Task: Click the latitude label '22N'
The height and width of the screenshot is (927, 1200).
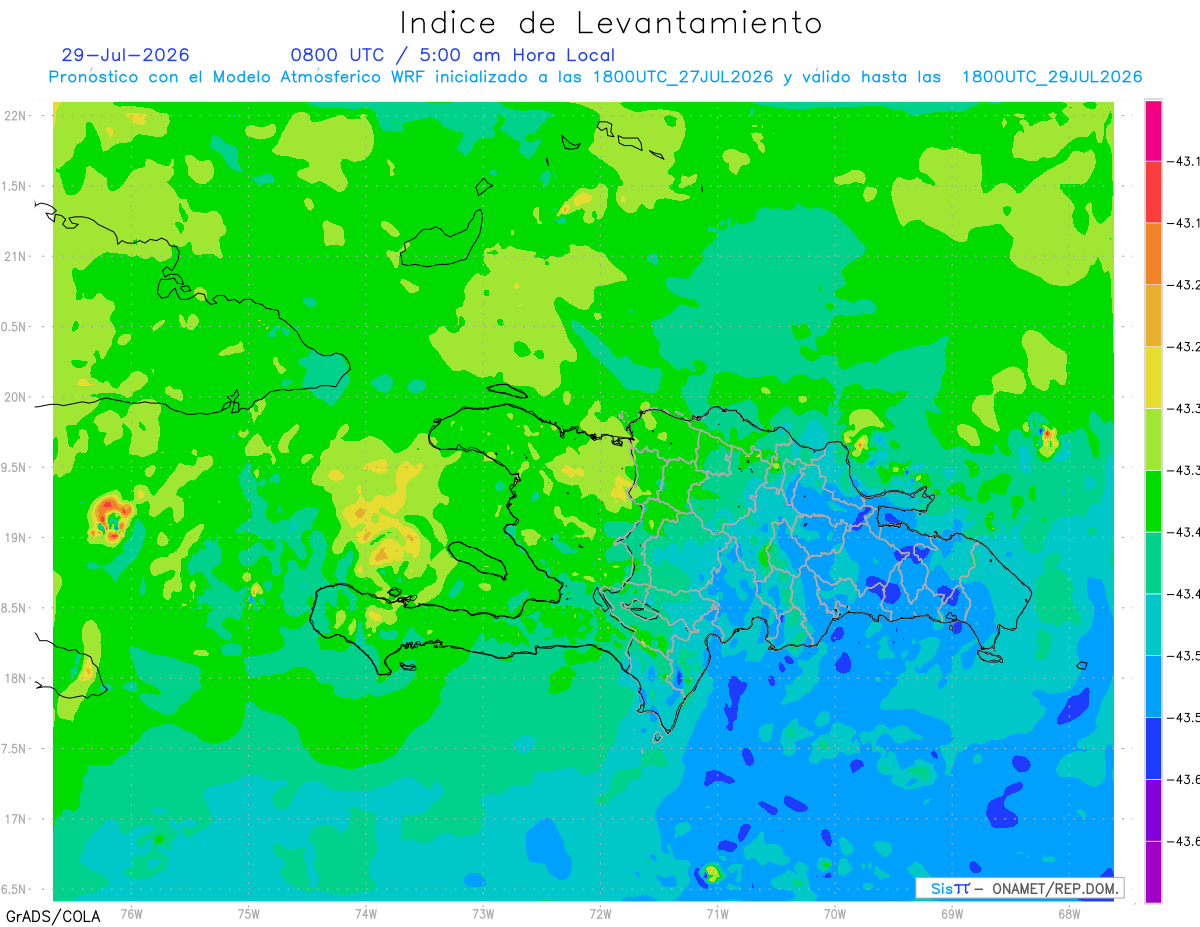Action: (x=16, y=116)
